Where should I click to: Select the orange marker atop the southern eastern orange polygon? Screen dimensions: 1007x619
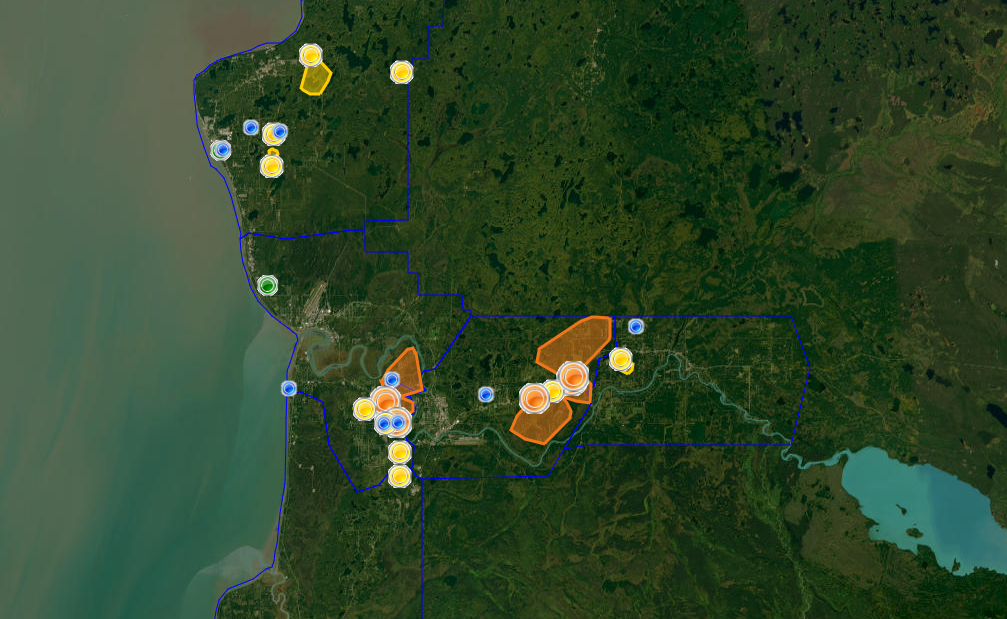(x=534, y=398)
